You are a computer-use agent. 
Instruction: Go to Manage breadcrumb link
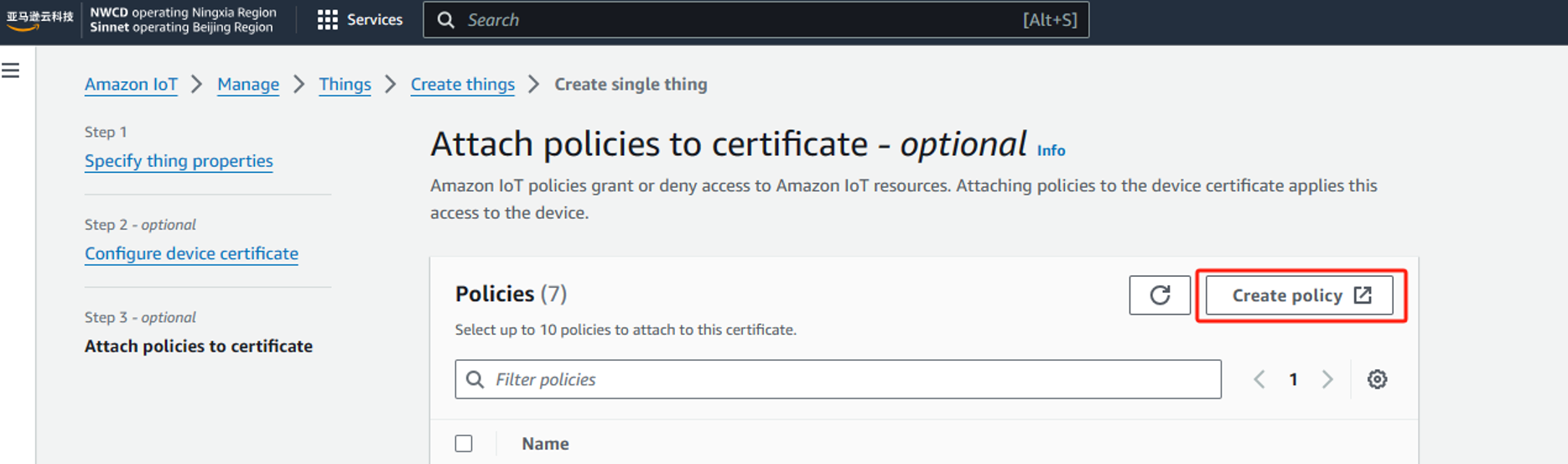(x=247, y=85)
